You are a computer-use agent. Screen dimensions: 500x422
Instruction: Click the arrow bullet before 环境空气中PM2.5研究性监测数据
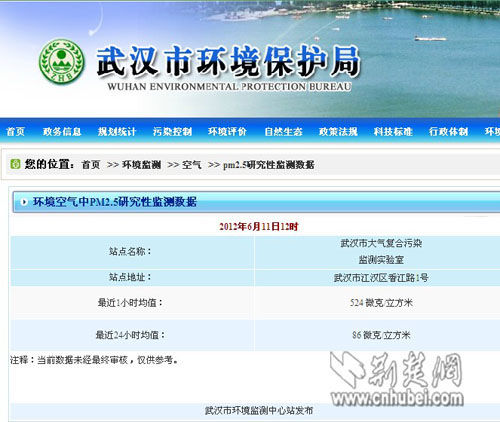pos(24,202)
